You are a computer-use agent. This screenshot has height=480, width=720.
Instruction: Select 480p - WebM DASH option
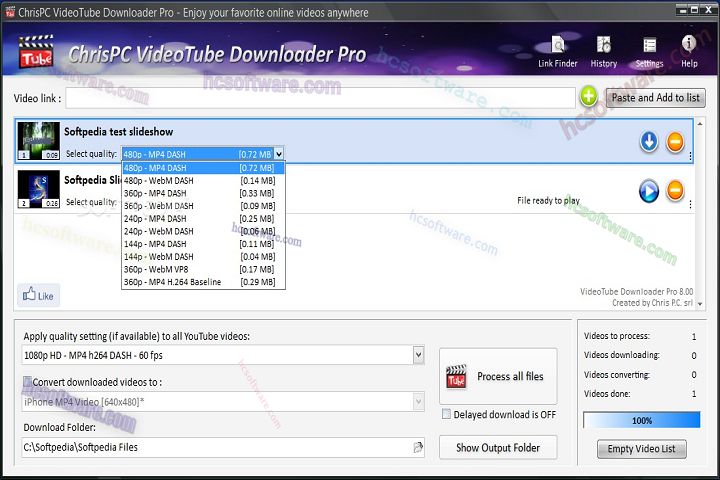tap(203, 181)
